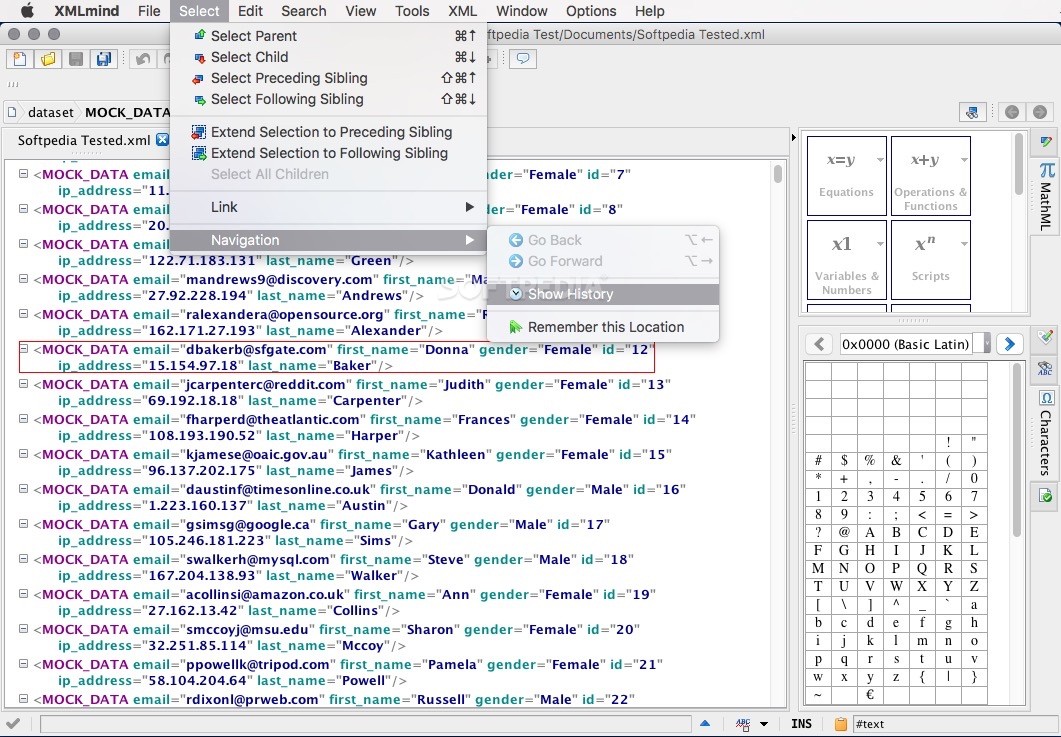
Task: Insert the € character from palette
Action: 870,694
